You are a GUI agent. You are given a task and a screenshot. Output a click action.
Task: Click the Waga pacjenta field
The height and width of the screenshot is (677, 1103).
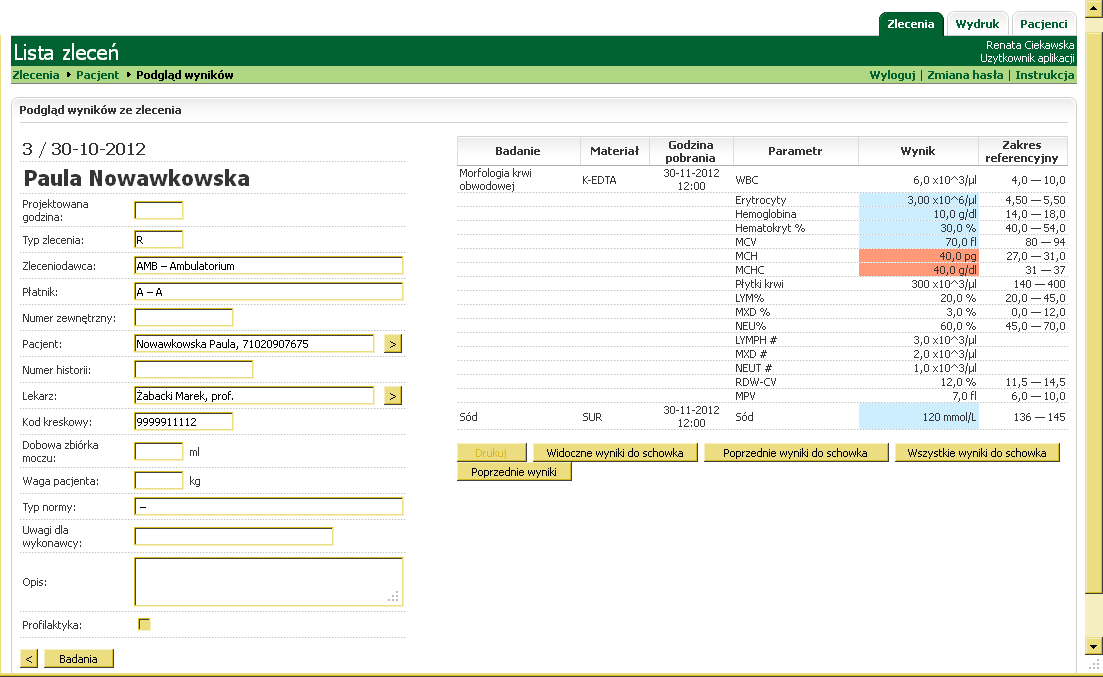coord(159,481)
